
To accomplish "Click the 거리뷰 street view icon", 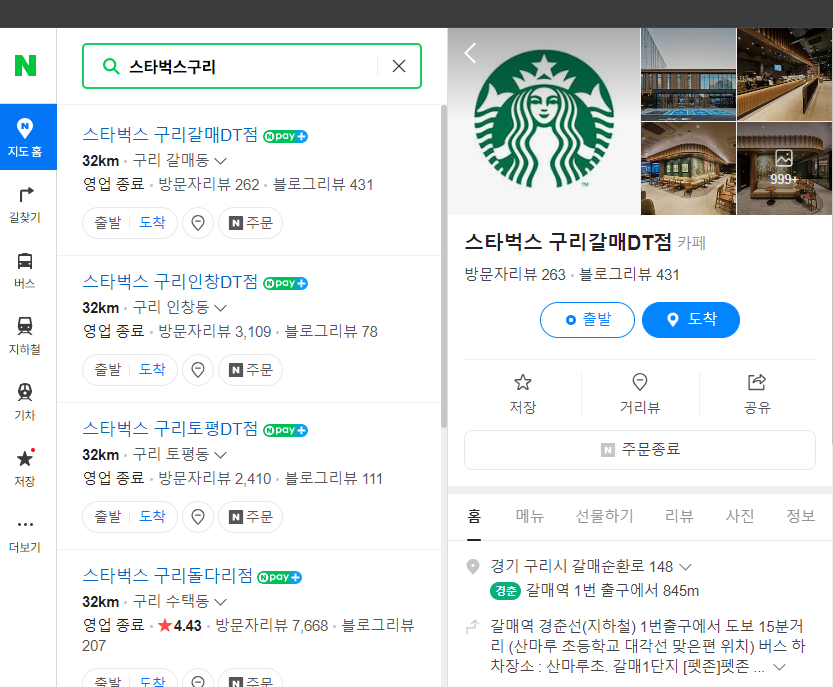I will 639,382.
